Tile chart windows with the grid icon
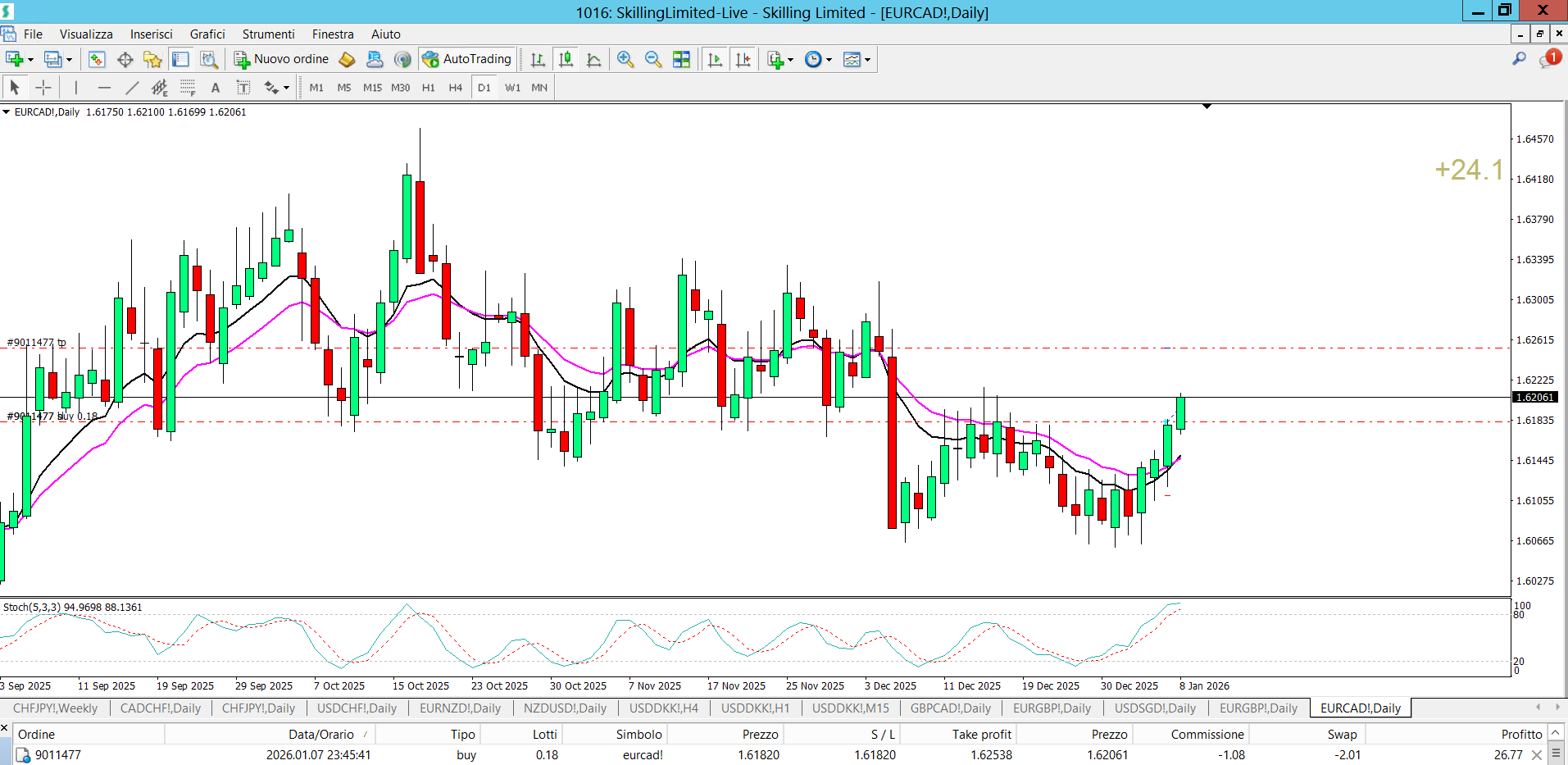Screen dimensions: 1568x765 click(681, 59)
